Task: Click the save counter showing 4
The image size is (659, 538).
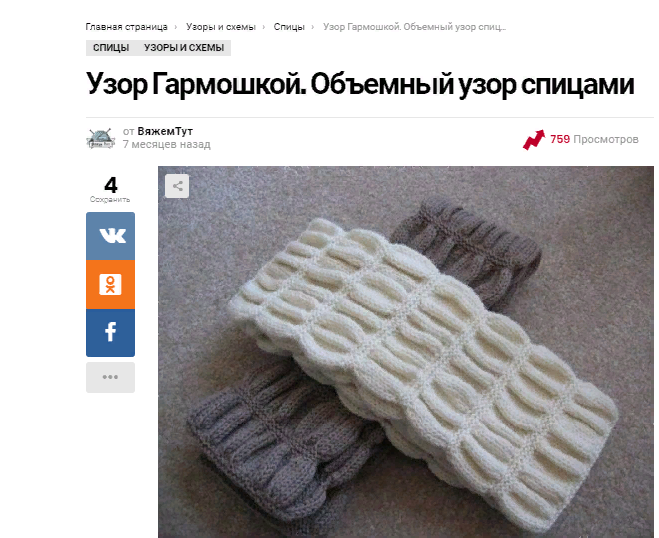Action: [111, 185]
